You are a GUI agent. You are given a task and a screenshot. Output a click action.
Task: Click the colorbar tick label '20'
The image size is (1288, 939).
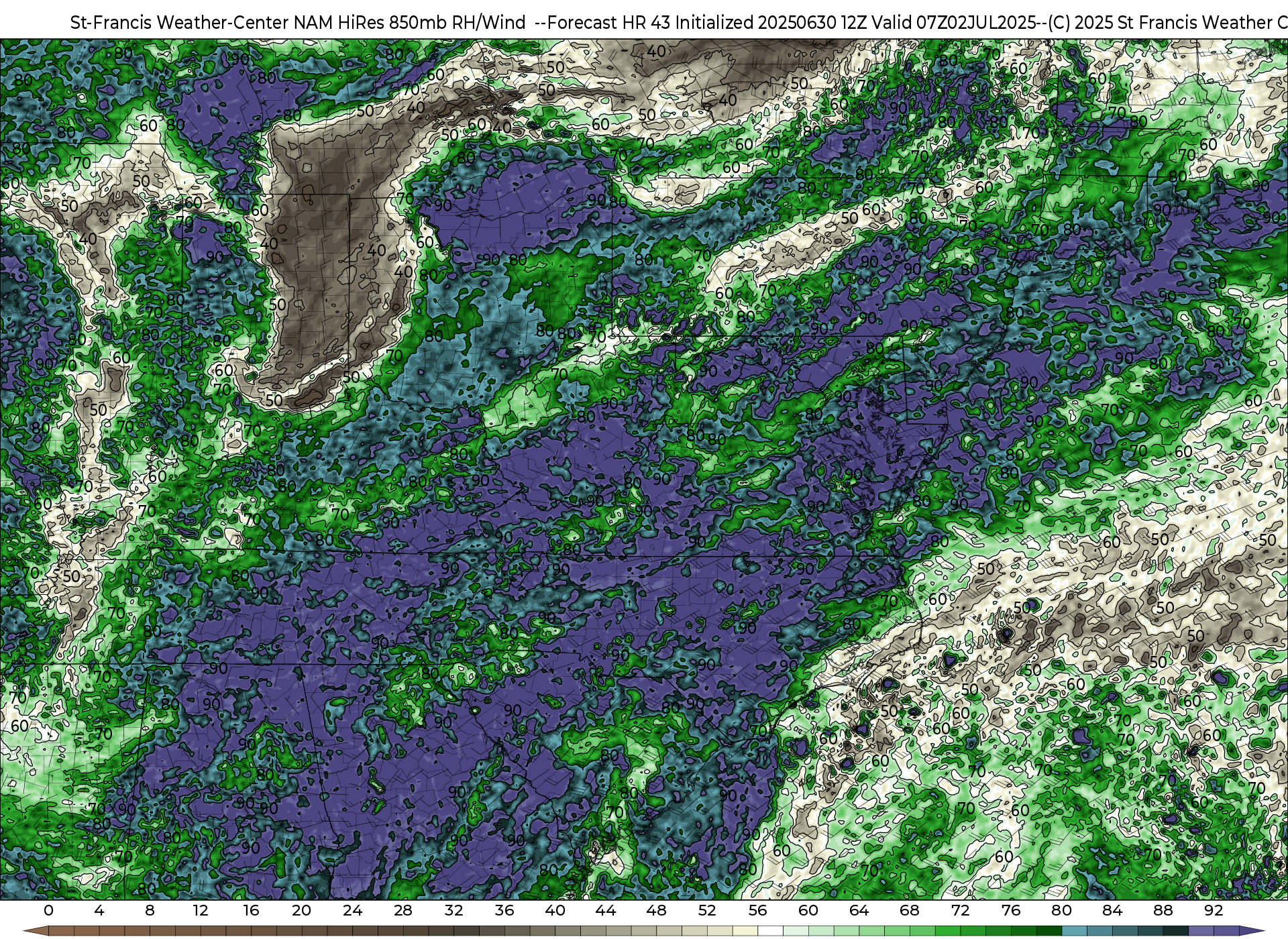[x=302, y=910]
